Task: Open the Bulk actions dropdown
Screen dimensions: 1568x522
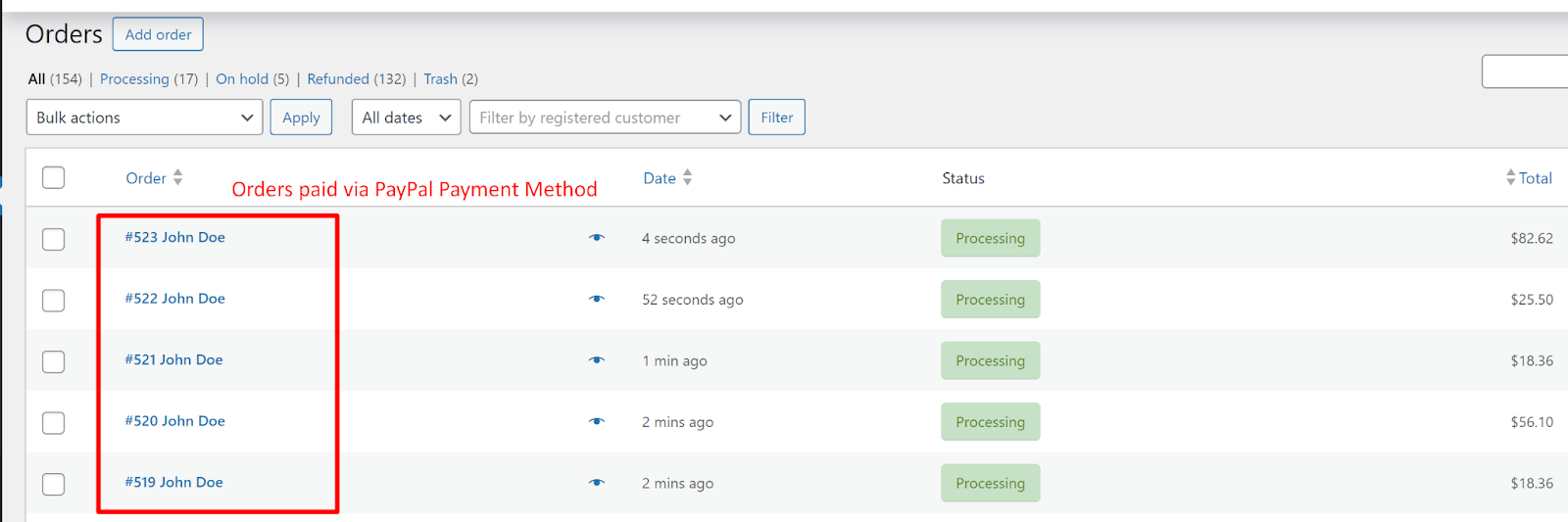Action: [144, 118]
